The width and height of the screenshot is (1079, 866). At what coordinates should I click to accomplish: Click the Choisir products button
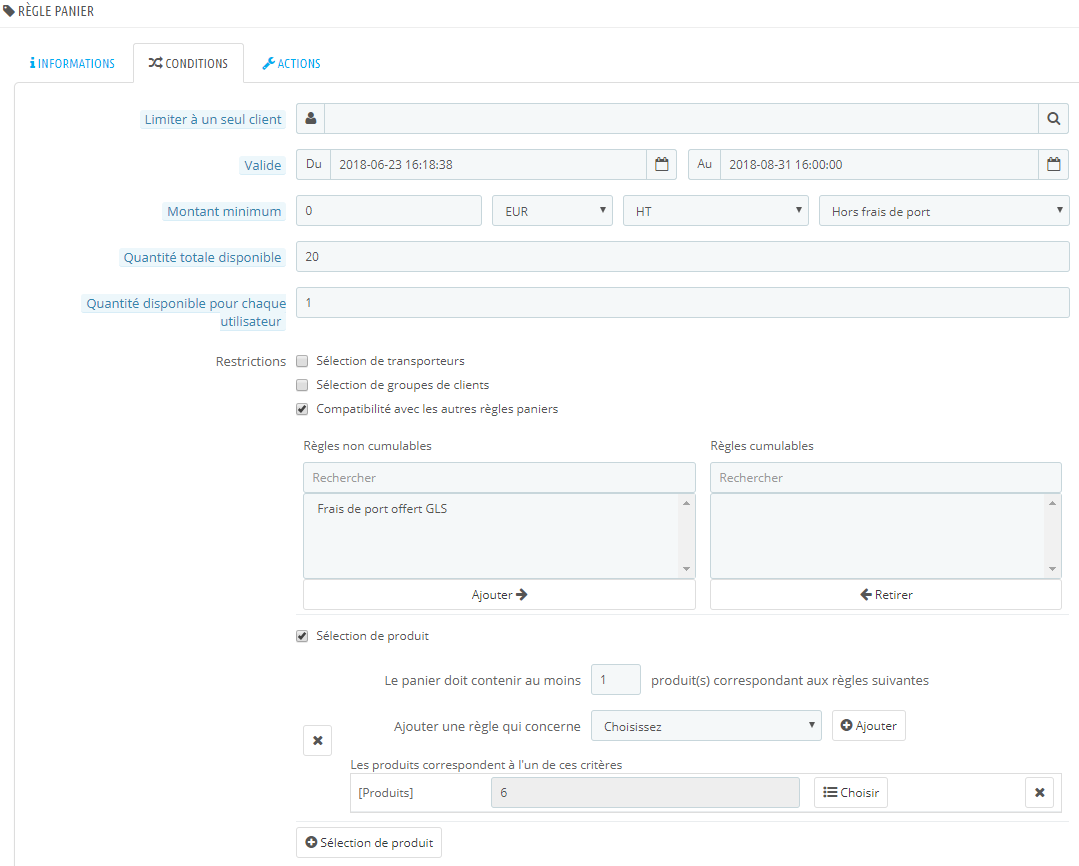tap(851, 792)
